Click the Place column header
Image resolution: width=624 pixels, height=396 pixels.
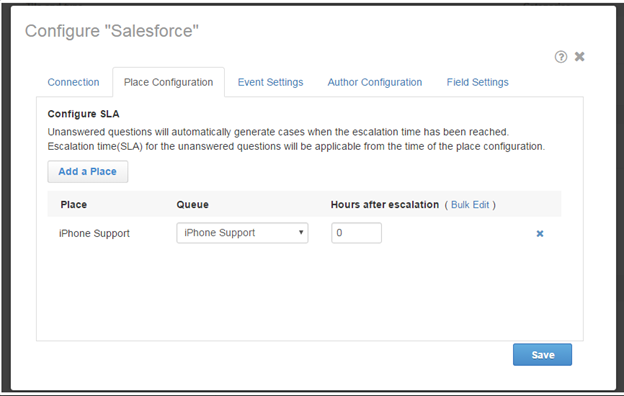point(74,205)
